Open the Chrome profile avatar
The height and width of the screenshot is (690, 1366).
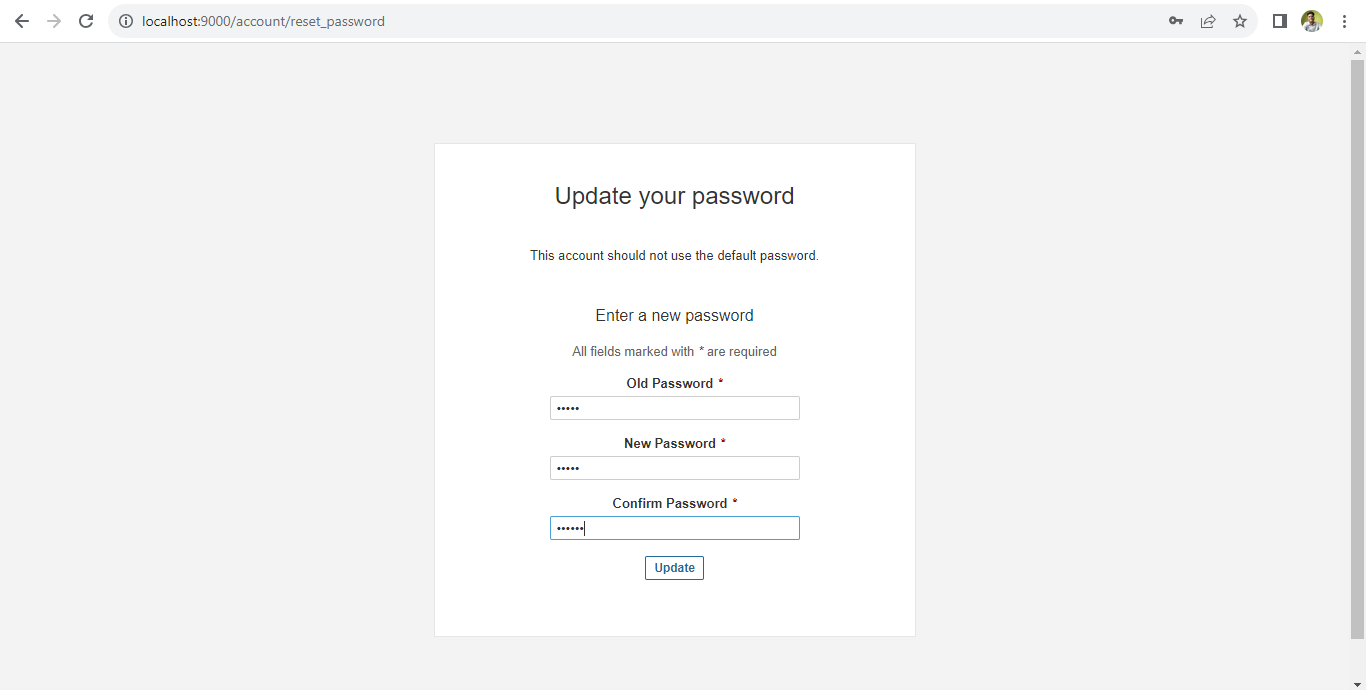pos(1312,21)
